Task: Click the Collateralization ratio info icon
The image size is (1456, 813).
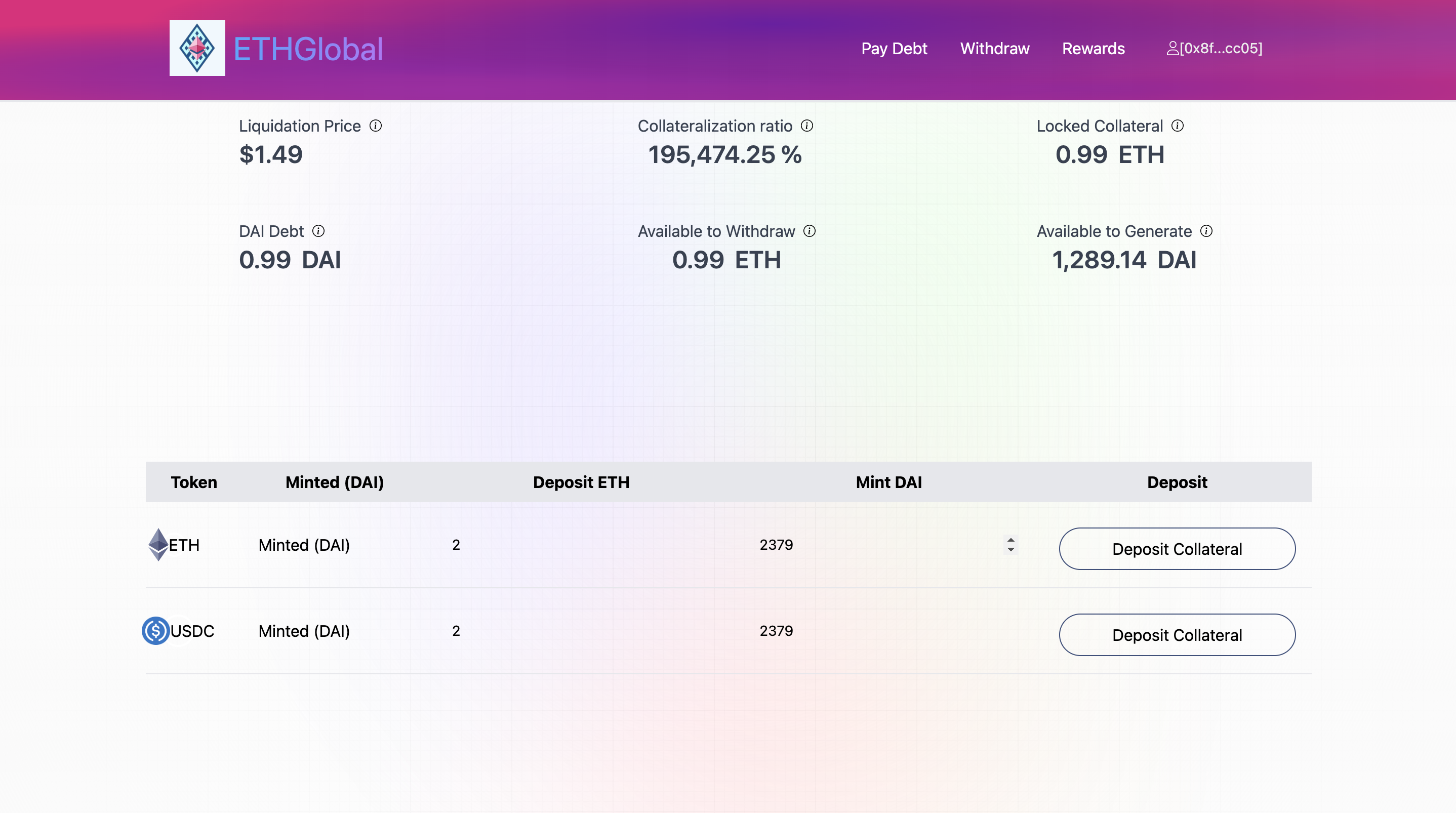Action: pos(807,126)
